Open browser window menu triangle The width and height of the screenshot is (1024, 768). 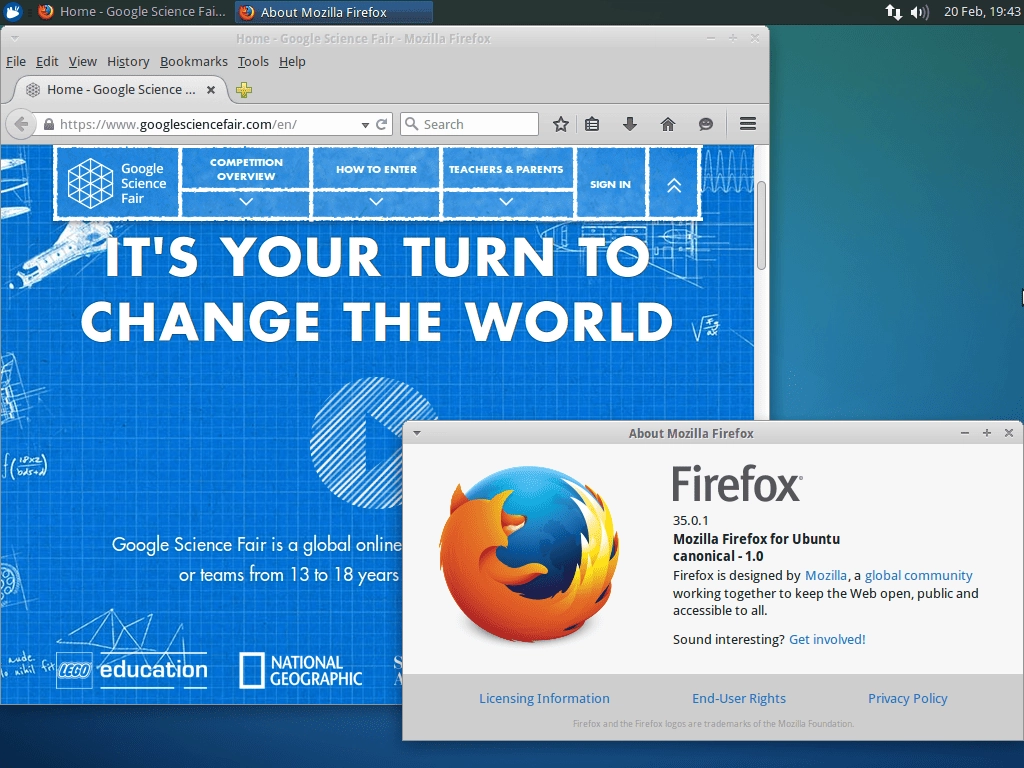click(14, 39)
